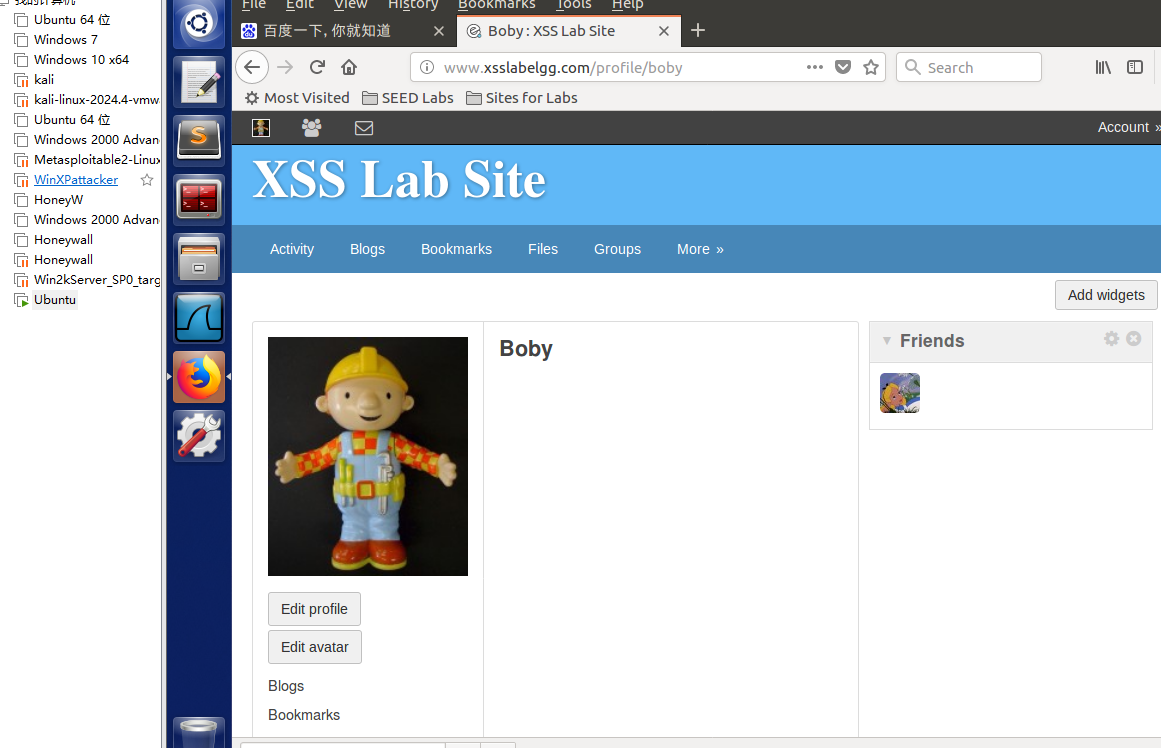Open Firefox from dock
1161x748 pixels.
[198, 377]
